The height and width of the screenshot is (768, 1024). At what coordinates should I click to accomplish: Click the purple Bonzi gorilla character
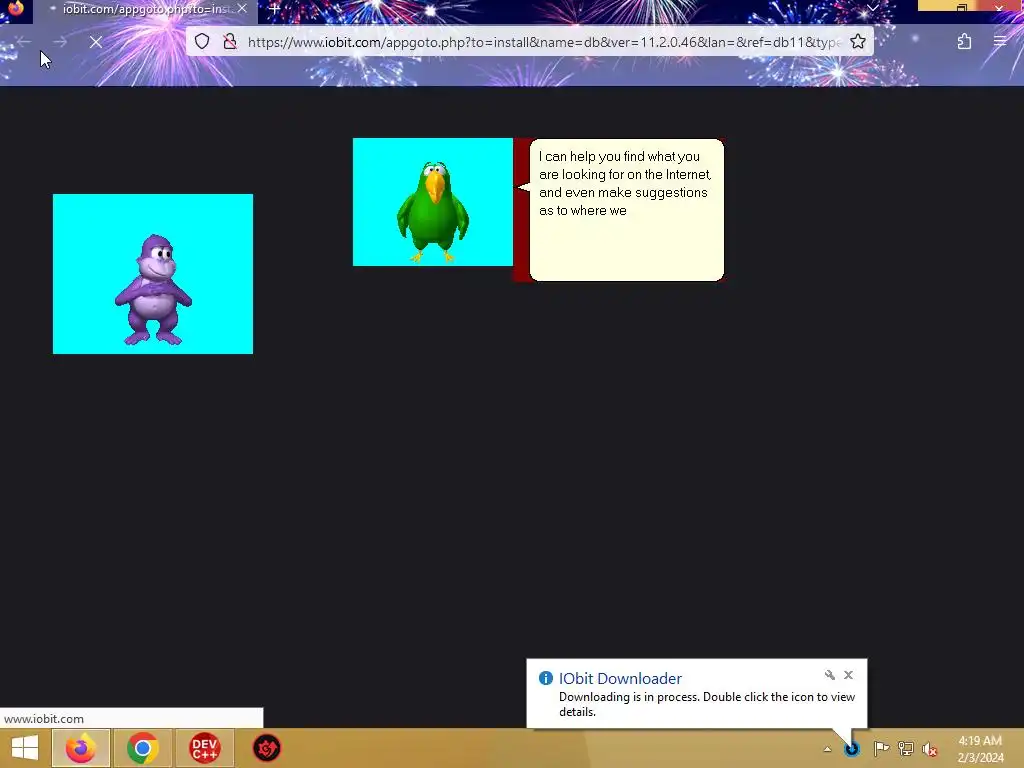click(x=153, y=289)
